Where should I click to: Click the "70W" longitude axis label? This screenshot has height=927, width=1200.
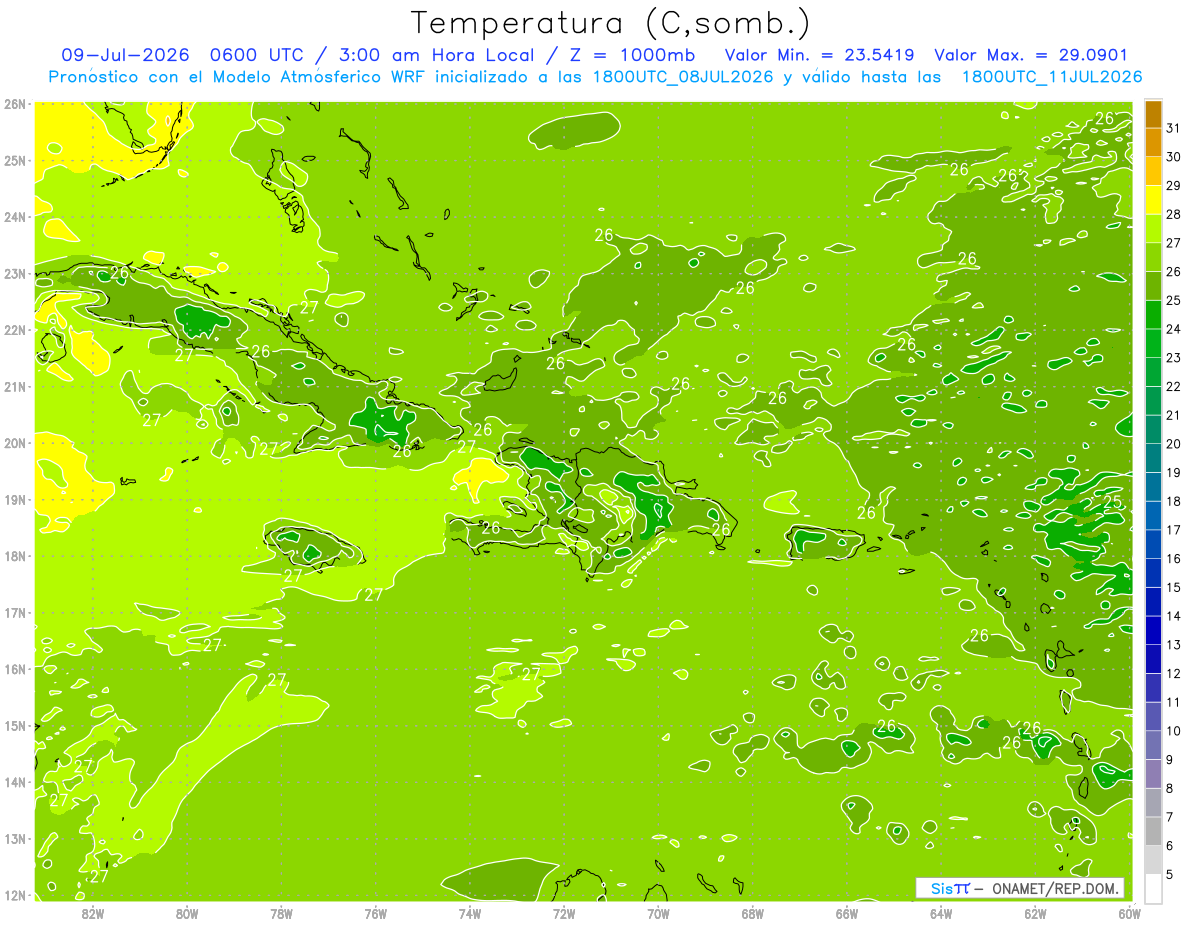pyautogui.click(x=658, y=914)
